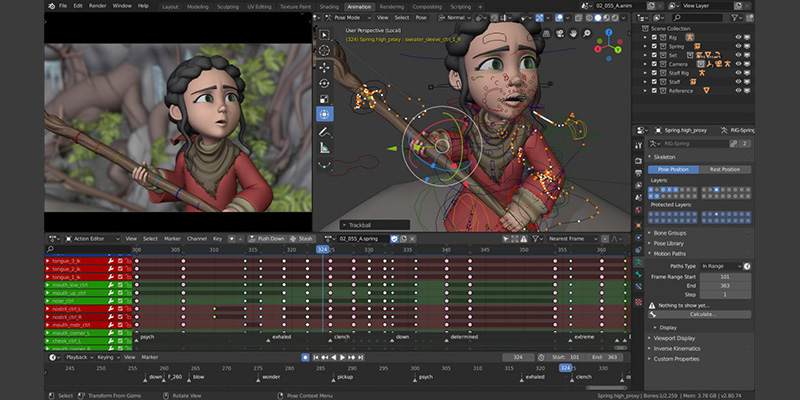Screen dimensions: 800x400
Task: Select the Annotate pencil tool
Action: point(324,132)
